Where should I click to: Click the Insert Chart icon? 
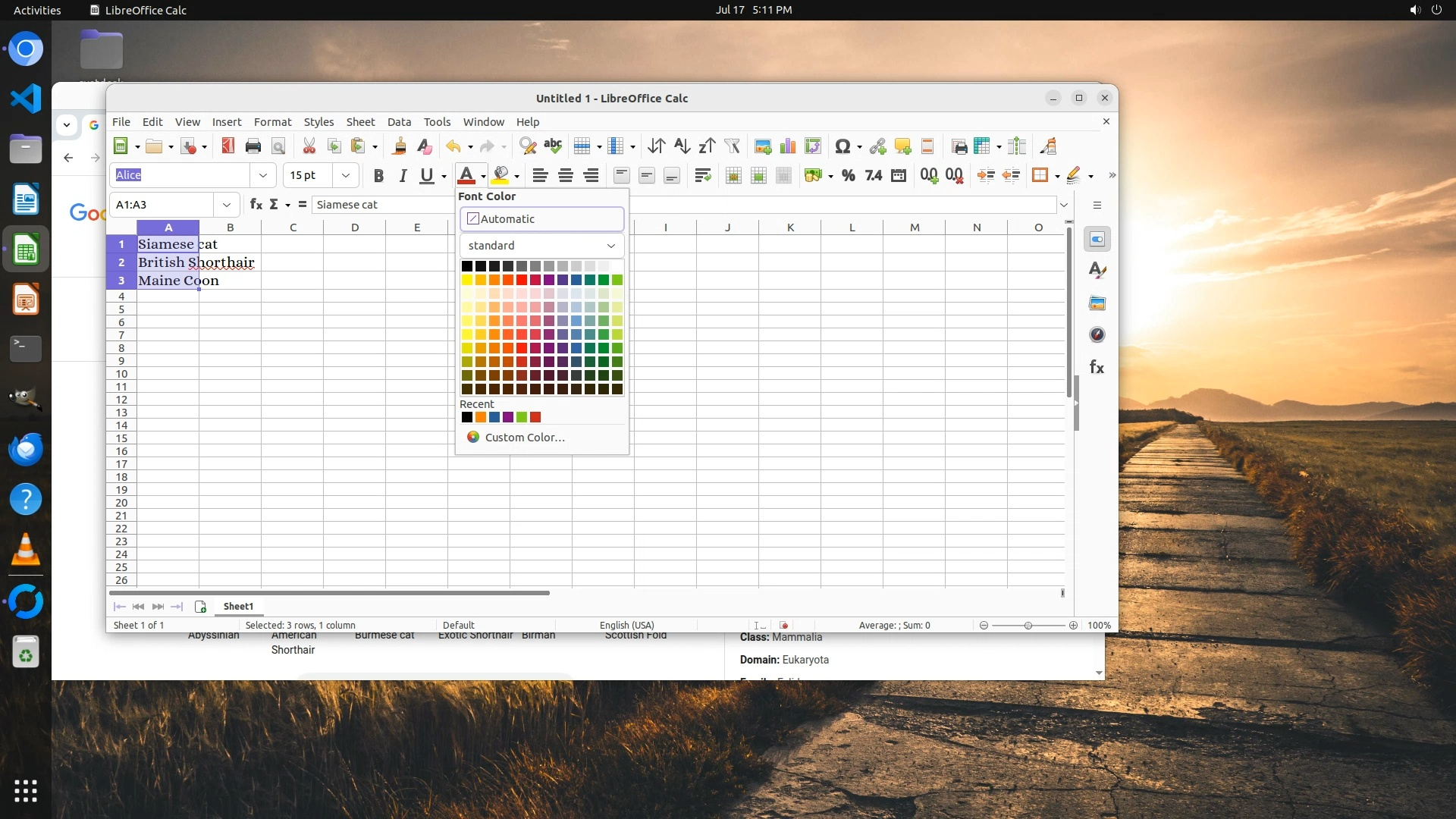click(788, 146)
